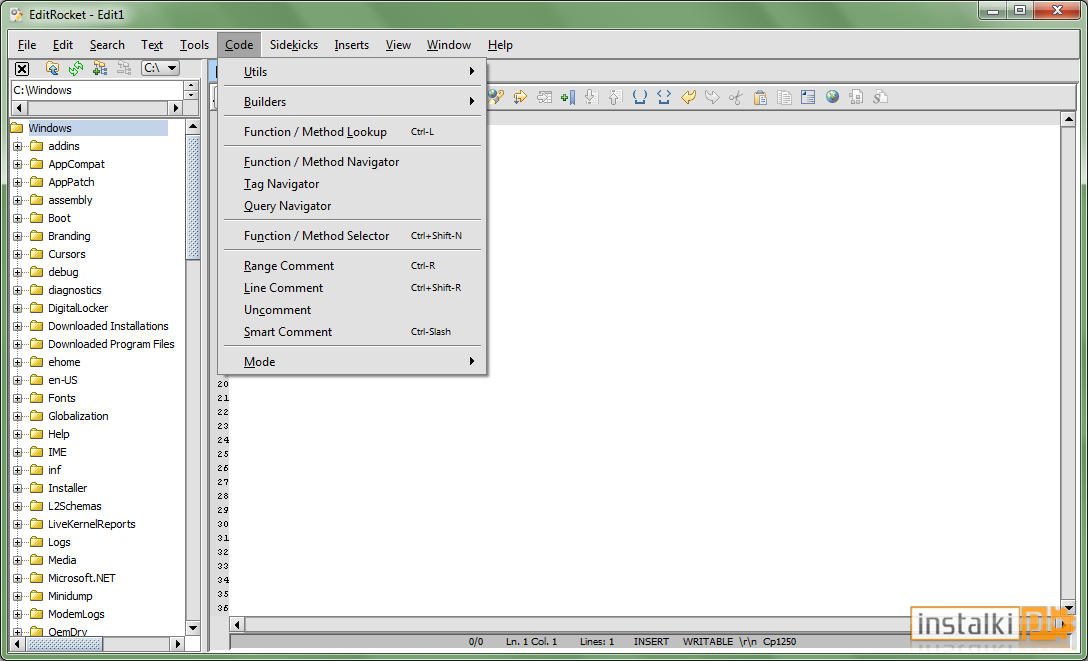Click the scissors cut icon

pyautogui.click(x=736, y=97)
